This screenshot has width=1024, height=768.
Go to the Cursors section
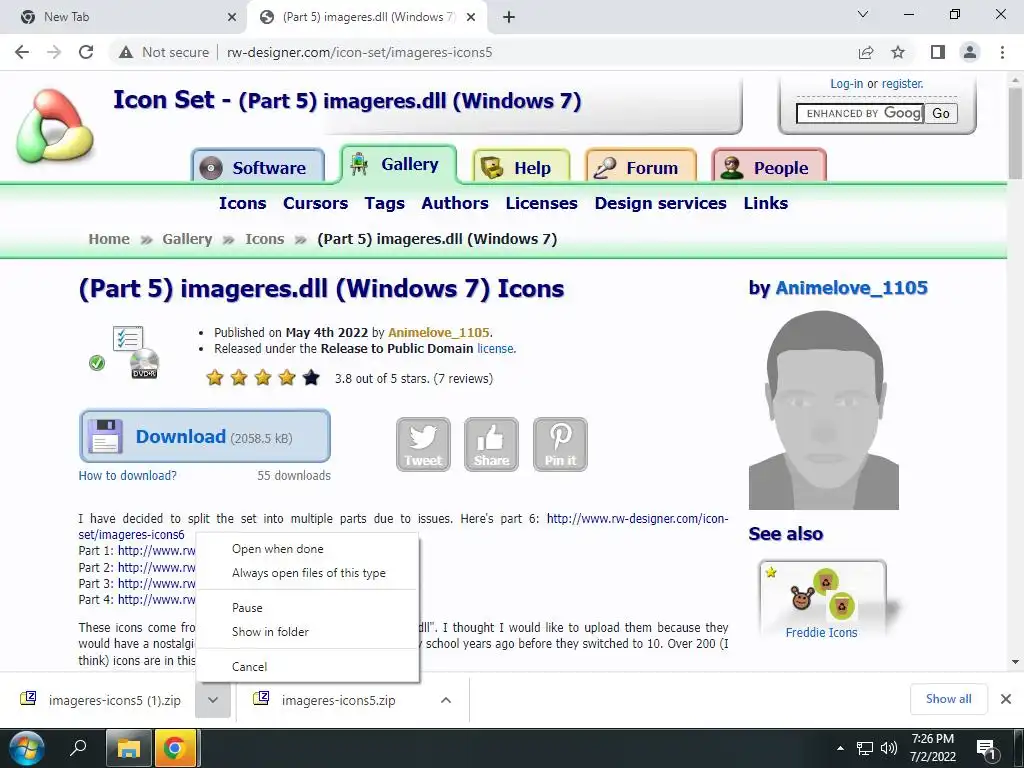pyautogui.click(x=315, y=203)
